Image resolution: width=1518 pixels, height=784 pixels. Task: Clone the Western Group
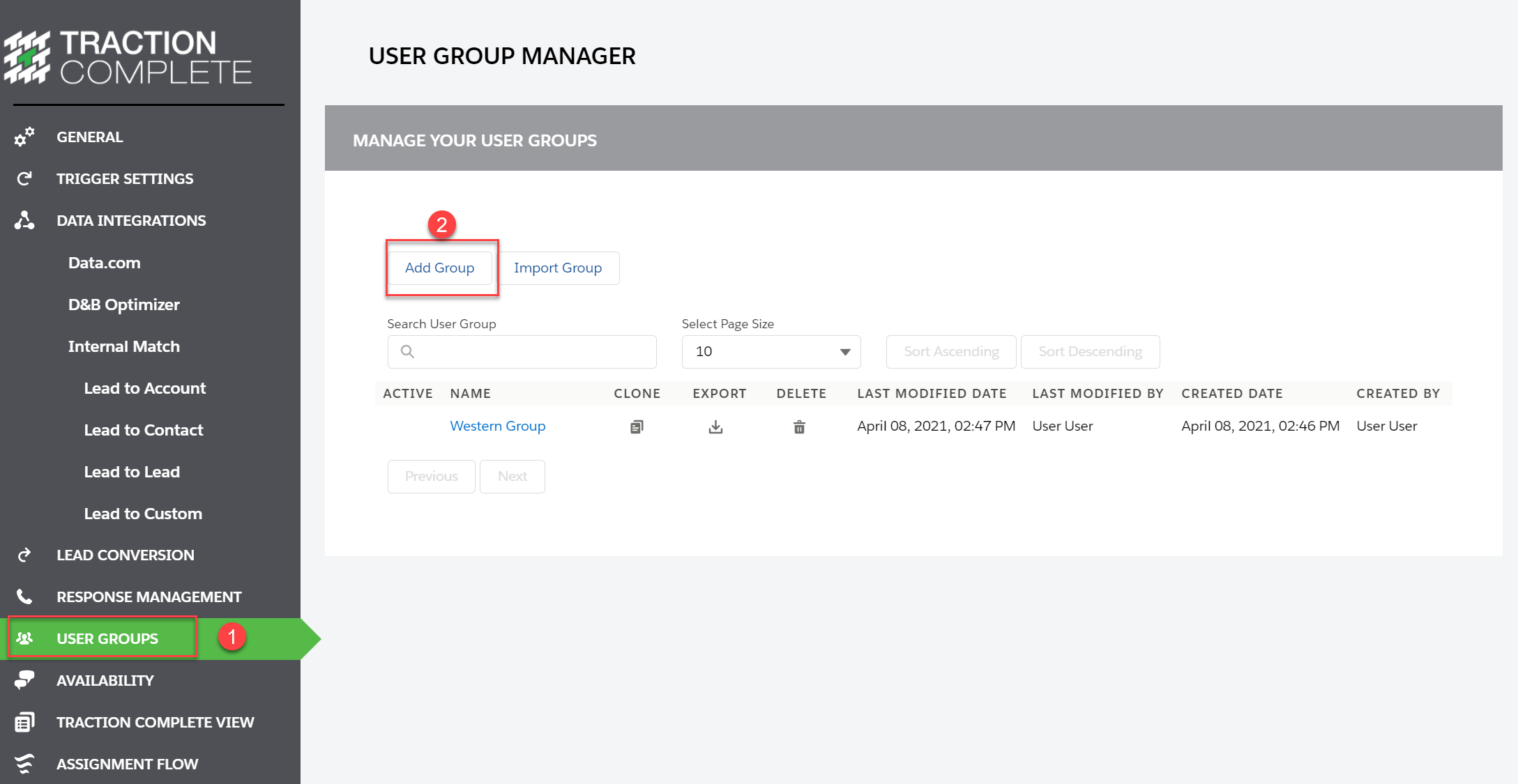(636, 426)
